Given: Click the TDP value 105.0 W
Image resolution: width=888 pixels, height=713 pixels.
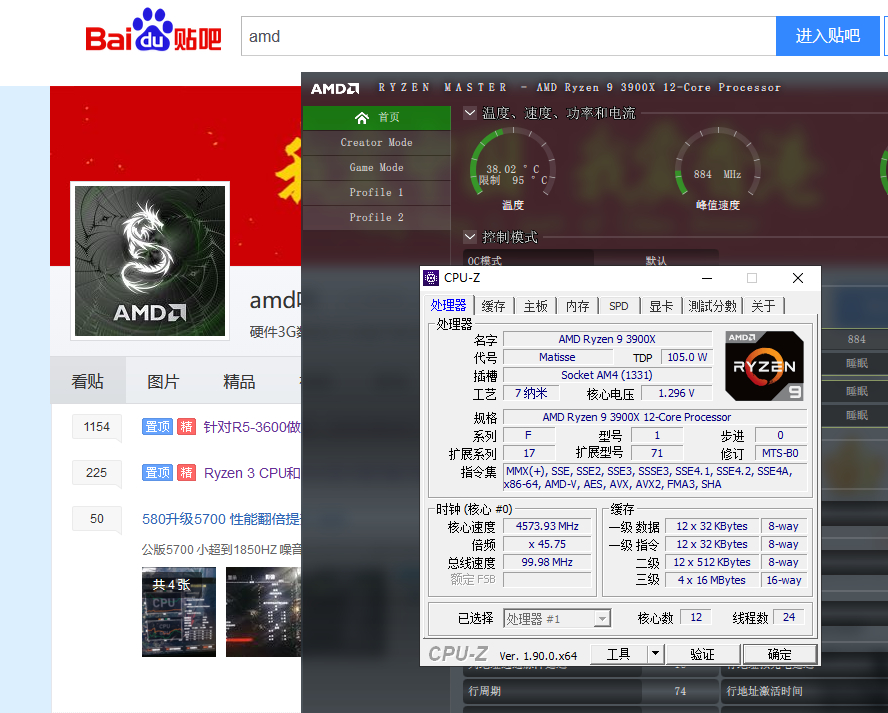Looking at the screenshot, I should 687,357.
